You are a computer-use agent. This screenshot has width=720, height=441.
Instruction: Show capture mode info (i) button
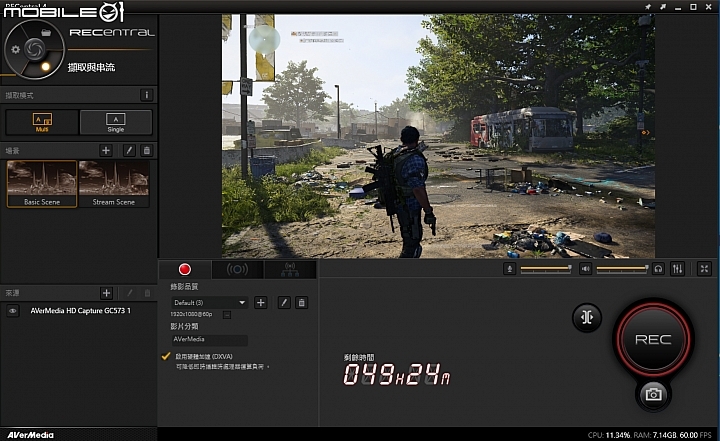coord(146,95)
